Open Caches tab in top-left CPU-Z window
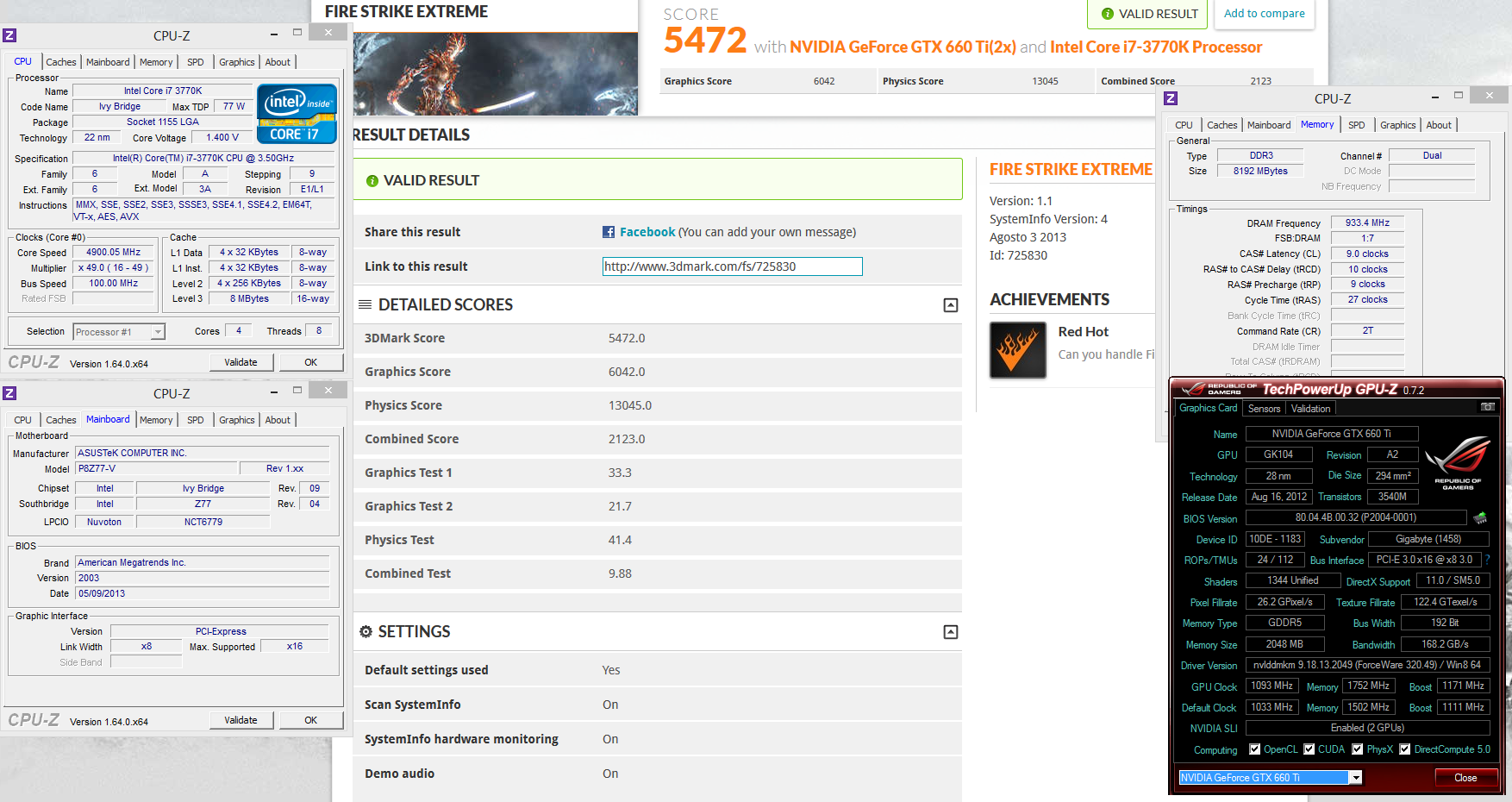Viewport: 1512px width, 802px height. tap(61, 62)
